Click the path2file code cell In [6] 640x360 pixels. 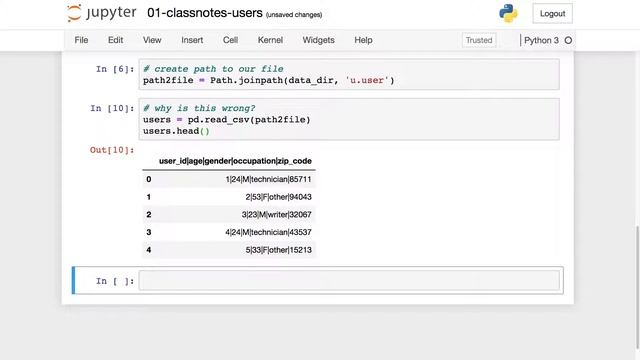[x=349, y=74]
